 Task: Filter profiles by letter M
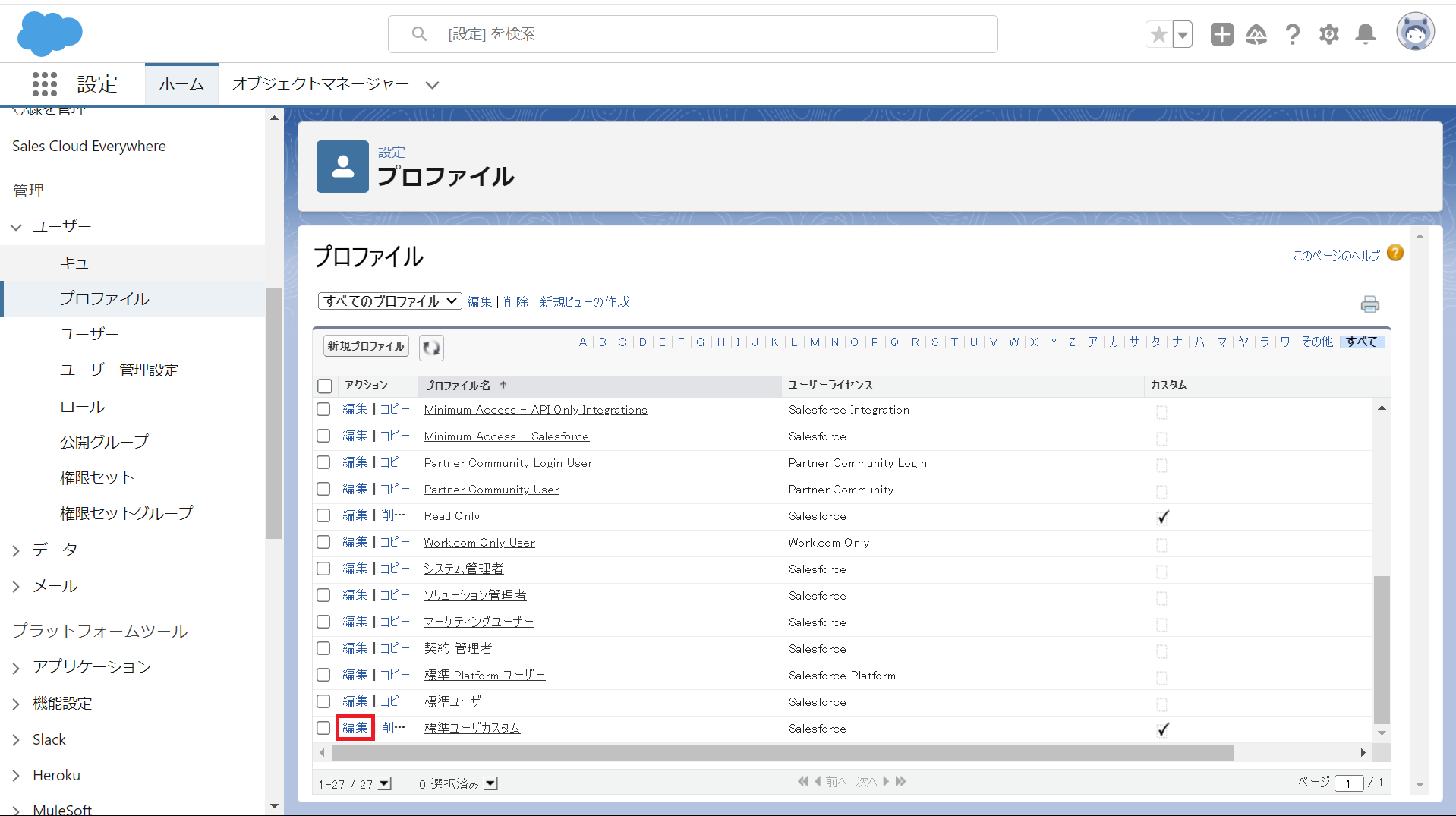point(814,342)
